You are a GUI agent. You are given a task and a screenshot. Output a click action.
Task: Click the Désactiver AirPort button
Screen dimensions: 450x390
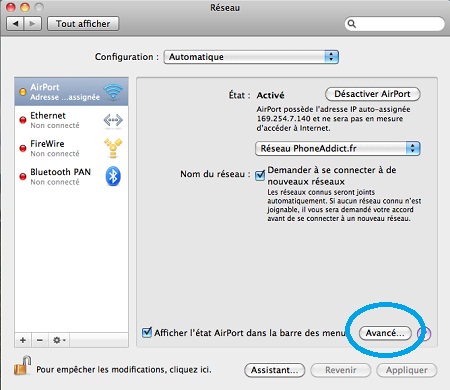(373, 94)
